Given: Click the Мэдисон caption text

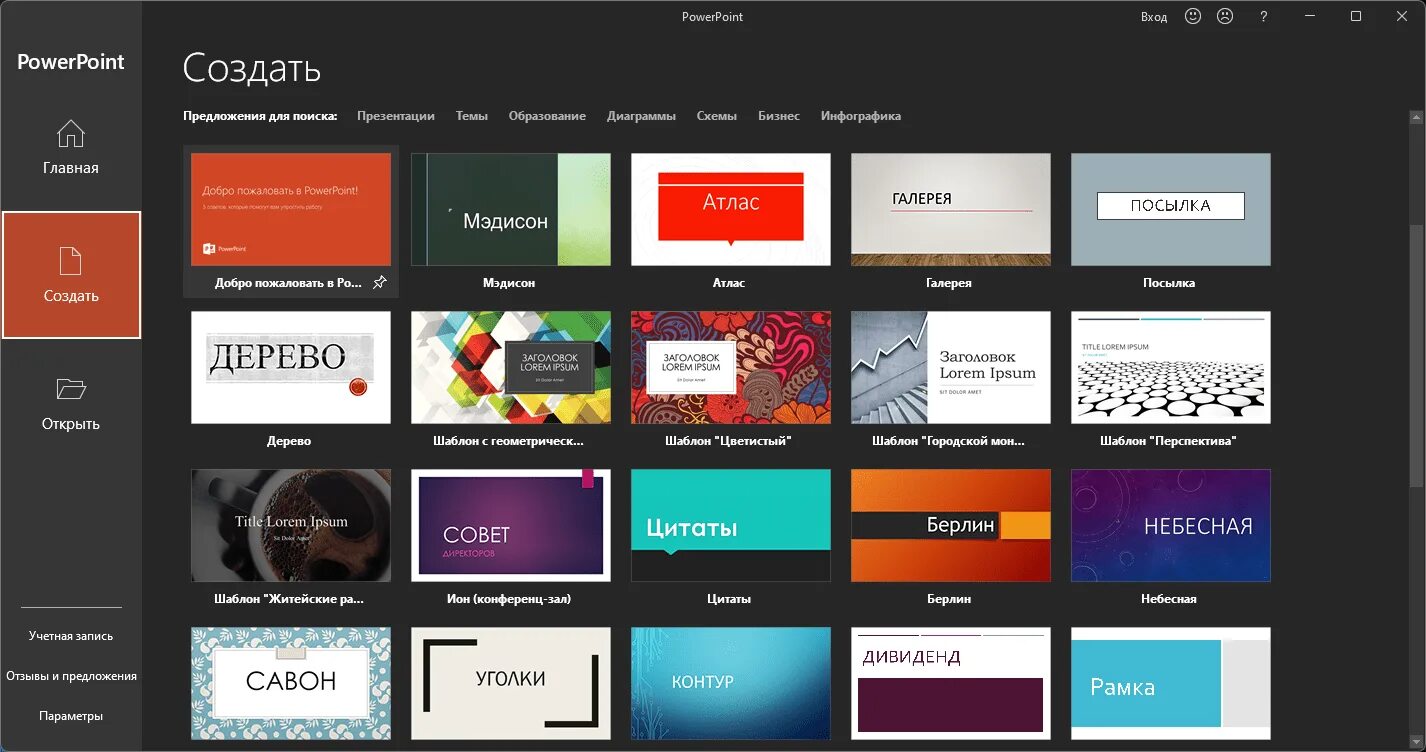Looking at the screenshot, I should click(x=509, y=283).
